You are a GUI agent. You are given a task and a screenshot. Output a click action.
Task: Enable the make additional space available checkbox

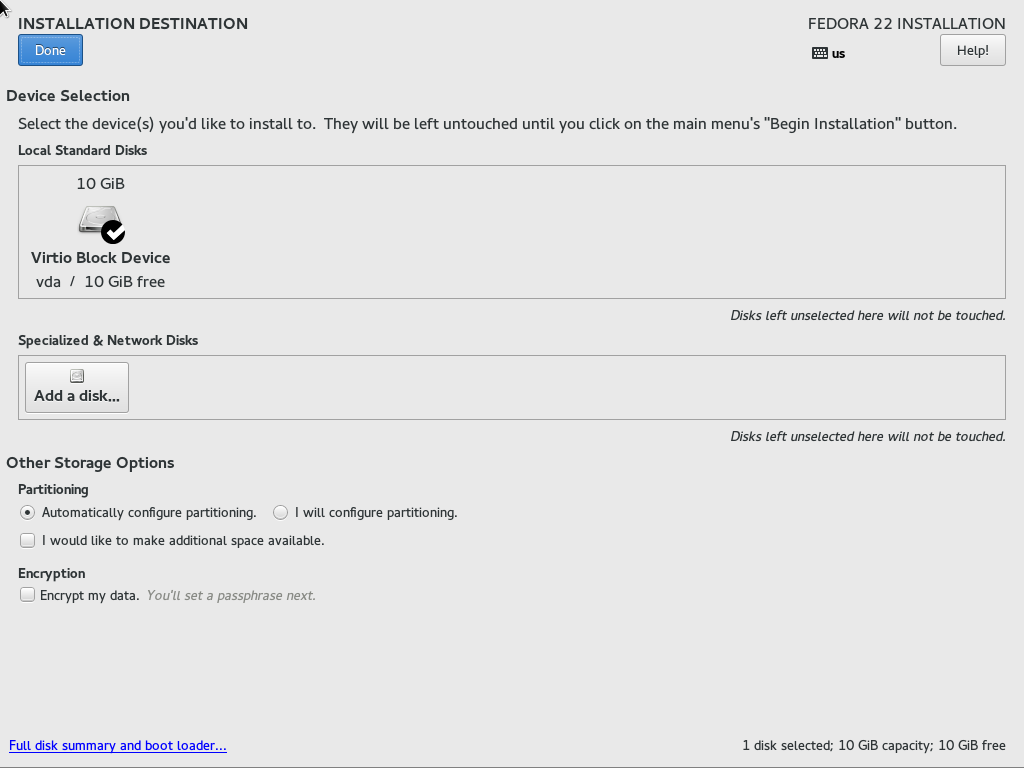click(27, 541)
